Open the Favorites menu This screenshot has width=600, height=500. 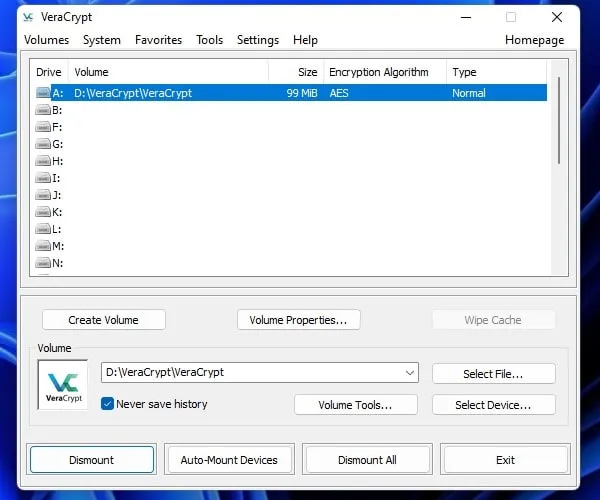(x=158, y=40)
